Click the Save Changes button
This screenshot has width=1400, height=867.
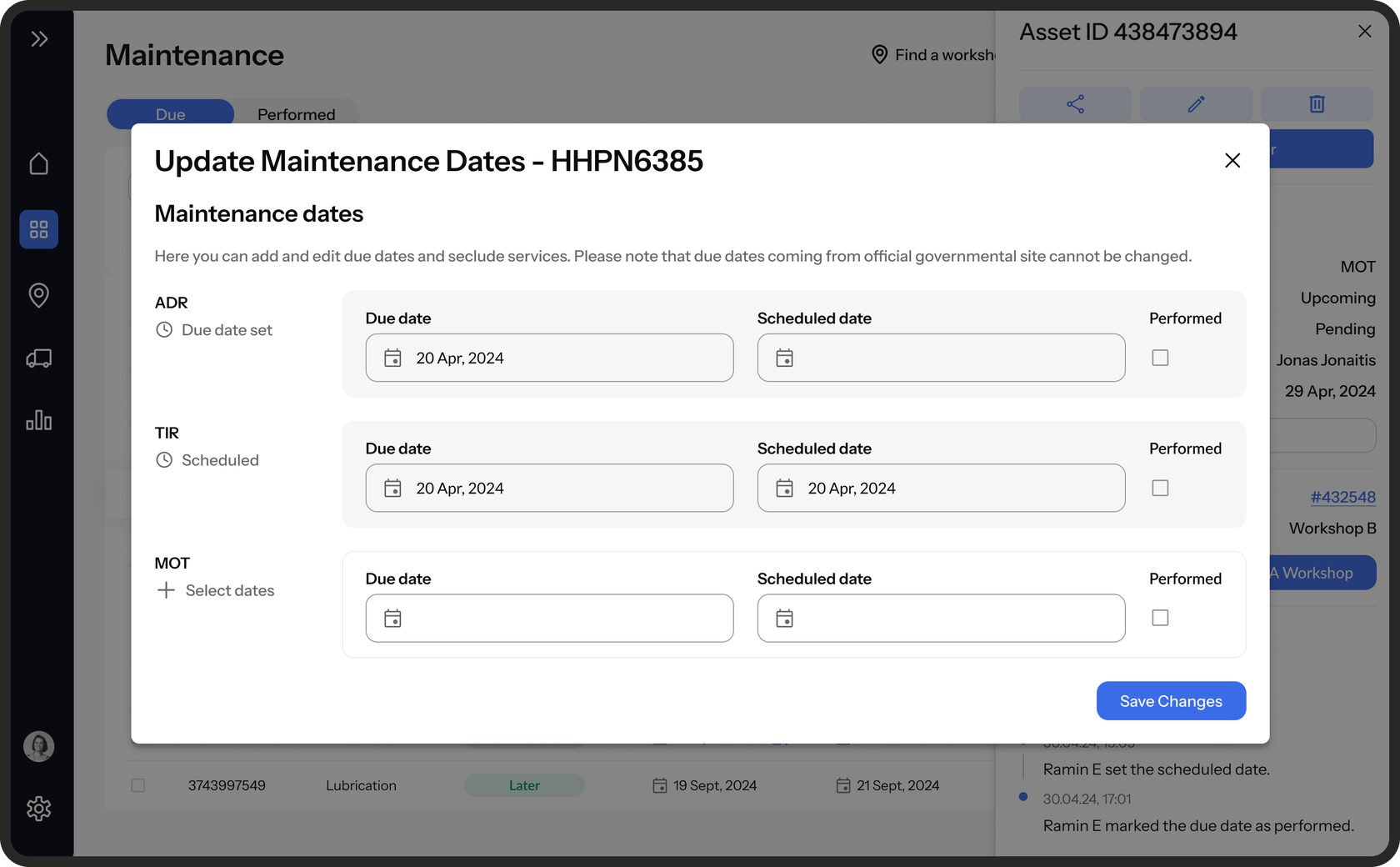click(x=1171, y=701)
